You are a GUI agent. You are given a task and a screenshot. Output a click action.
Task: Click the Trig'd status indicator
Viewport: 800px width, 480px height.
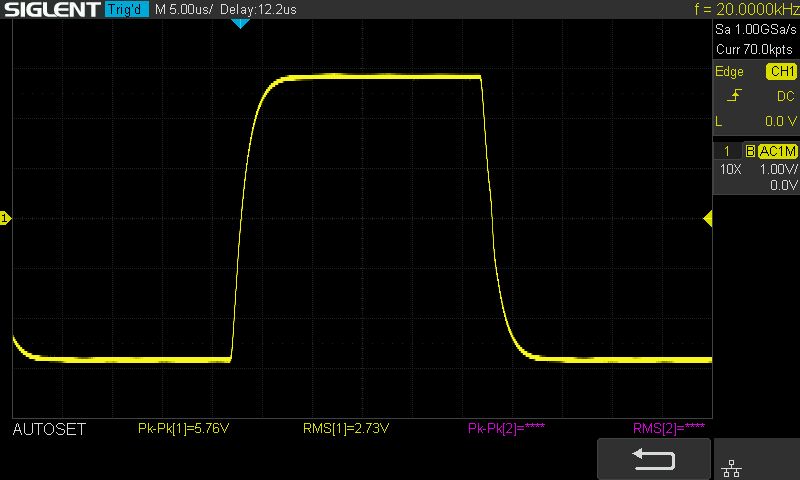tap(127, 9)
